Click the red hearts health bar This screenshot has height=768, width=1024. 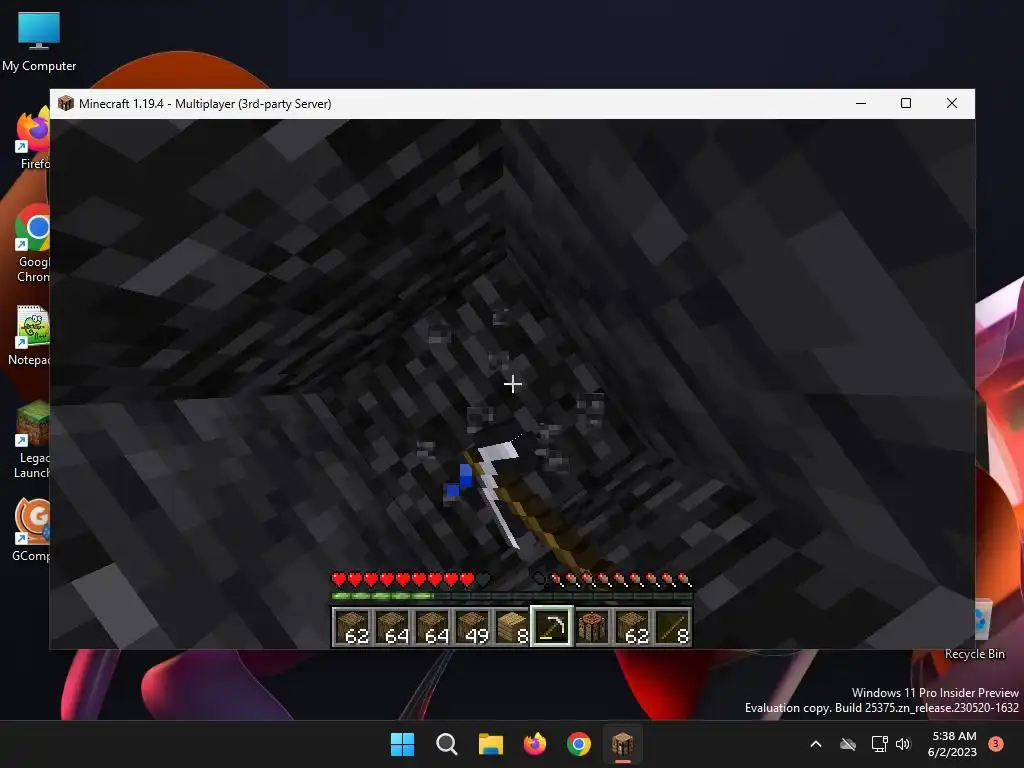tap(411, 579)
